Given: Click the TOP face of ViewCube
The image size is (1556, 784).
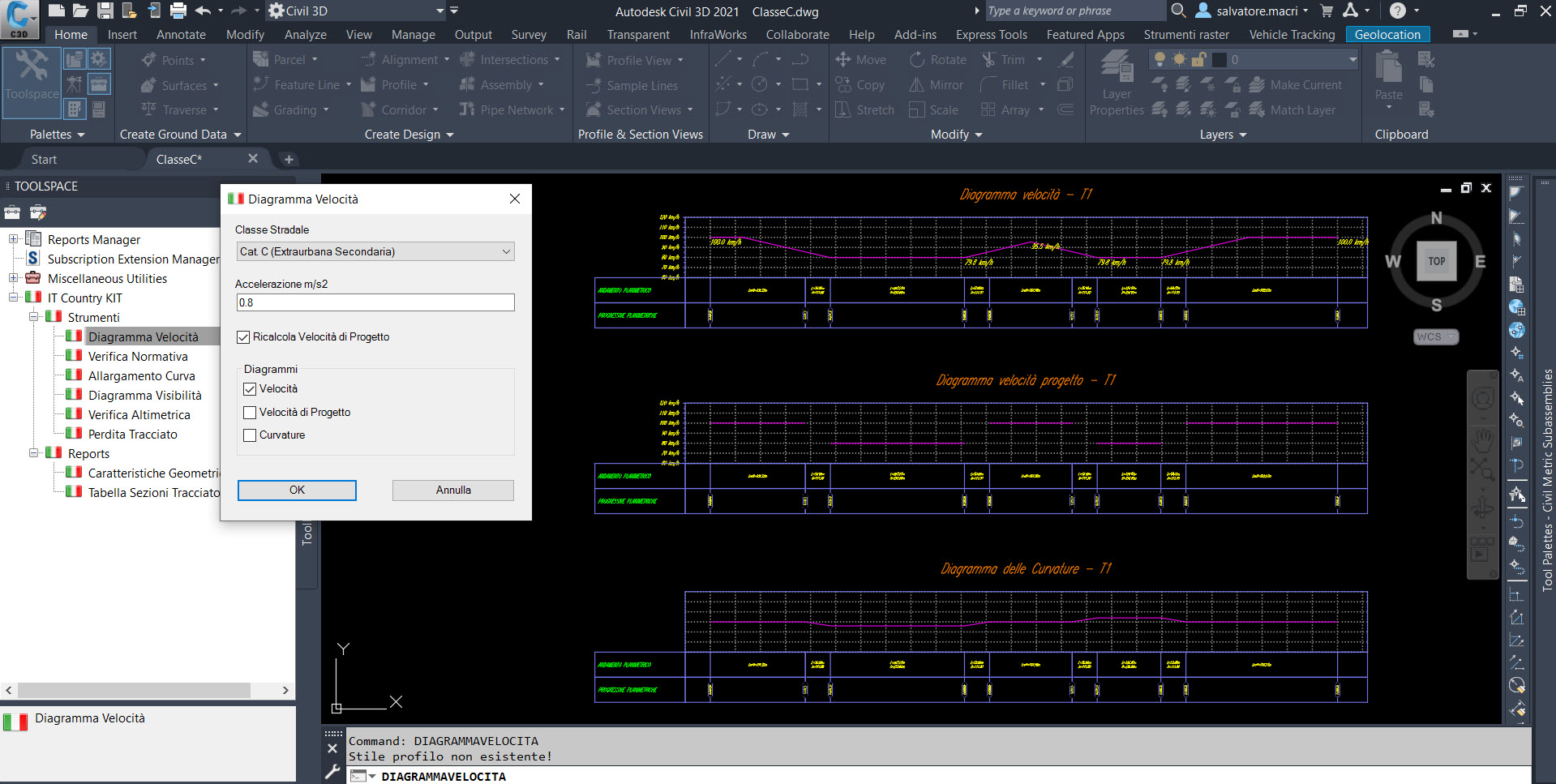Looking at the screenshot, I should click(1436, 261).
